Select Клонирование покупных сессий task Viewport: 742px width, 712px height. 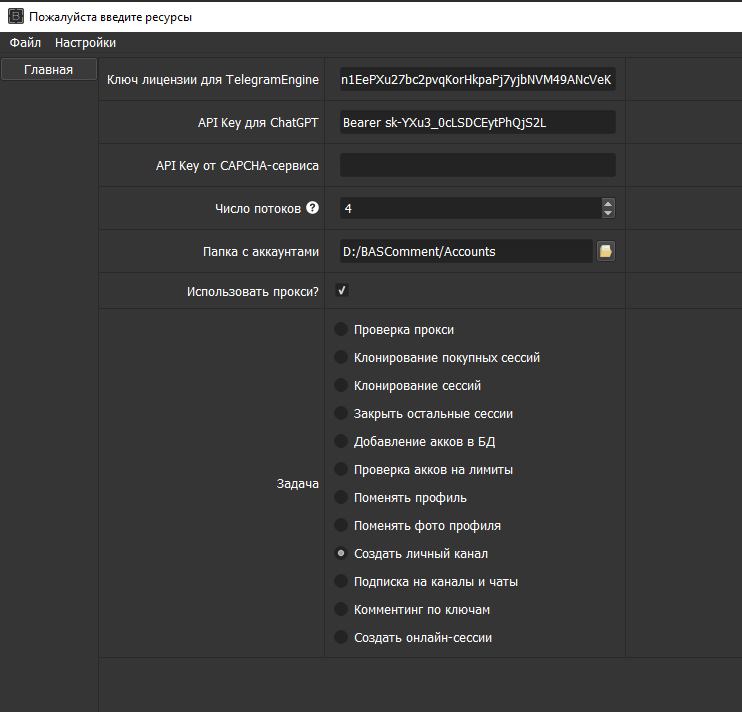tap(342, 357)
